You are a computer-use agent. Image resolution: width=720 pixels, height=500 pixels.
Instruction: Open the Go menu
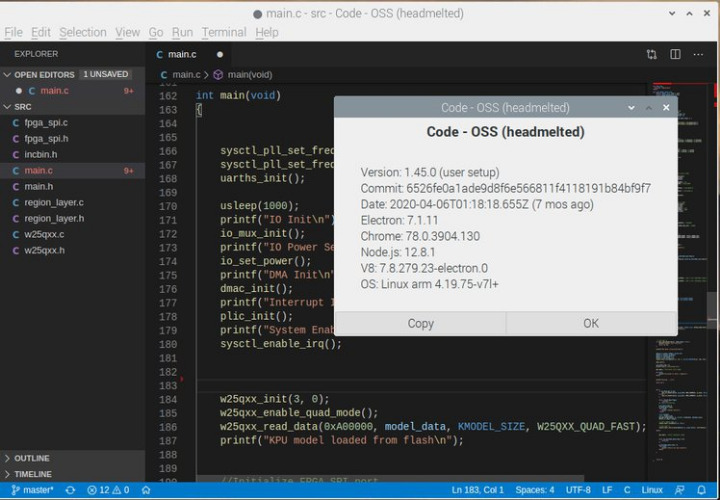coord(156,32)
